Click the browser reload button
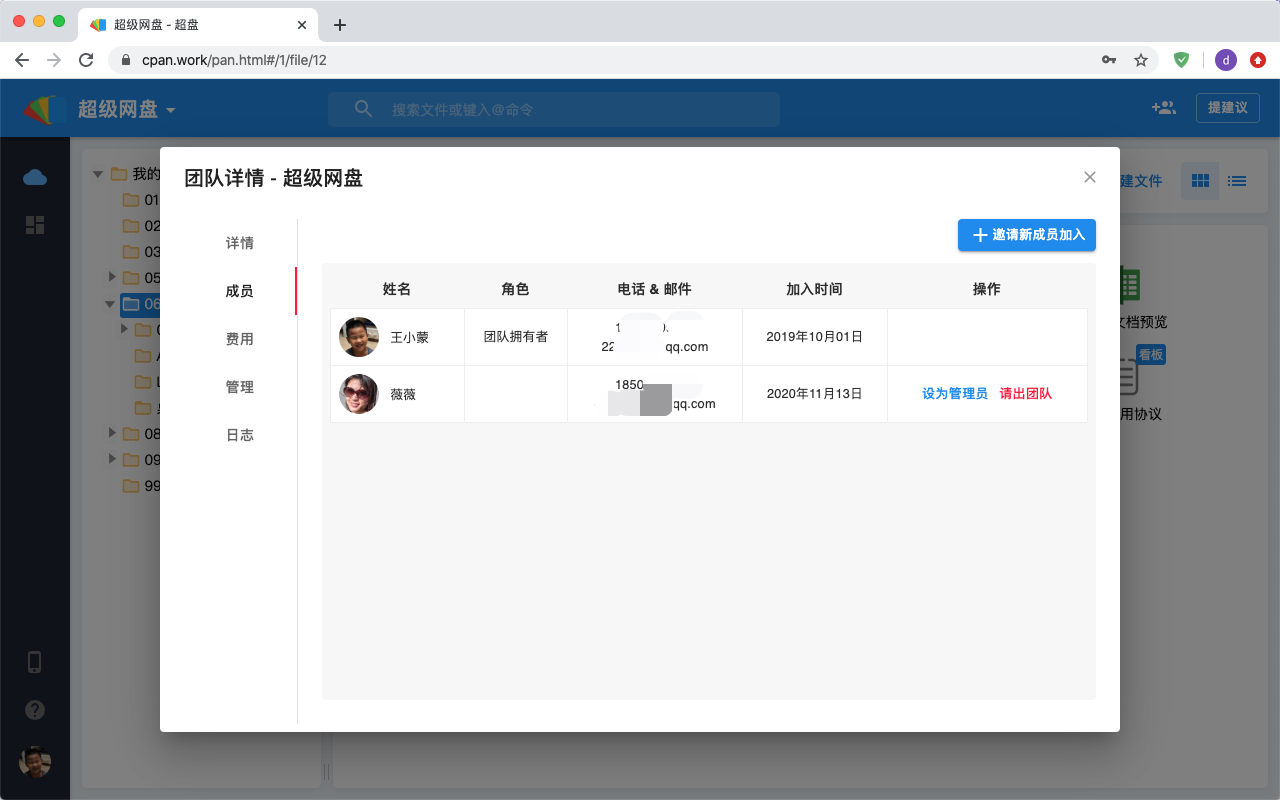This screenshot has height=800, width=1280. tap(86, 60)
